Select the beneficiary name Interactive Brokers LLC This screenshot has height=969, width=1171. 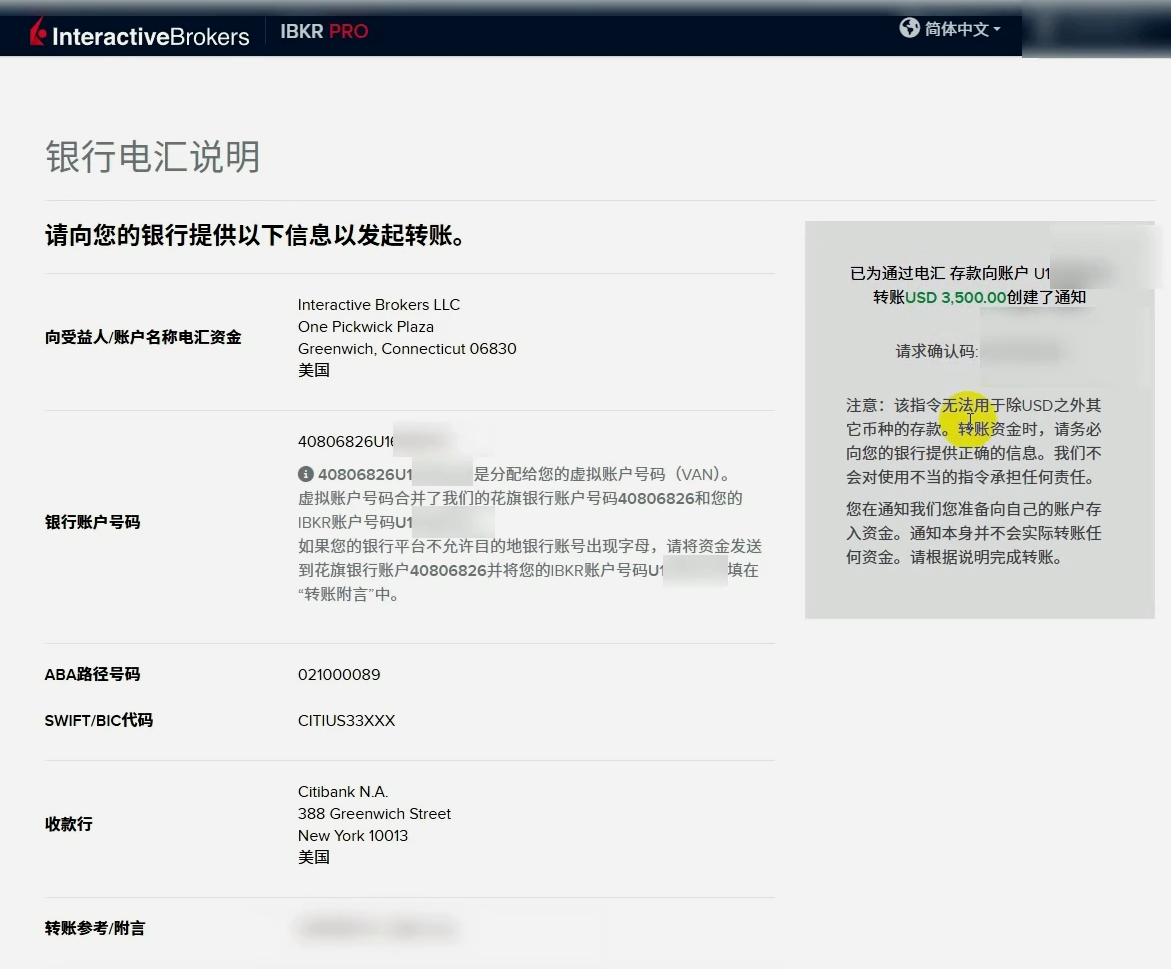[x=379, y=305]
